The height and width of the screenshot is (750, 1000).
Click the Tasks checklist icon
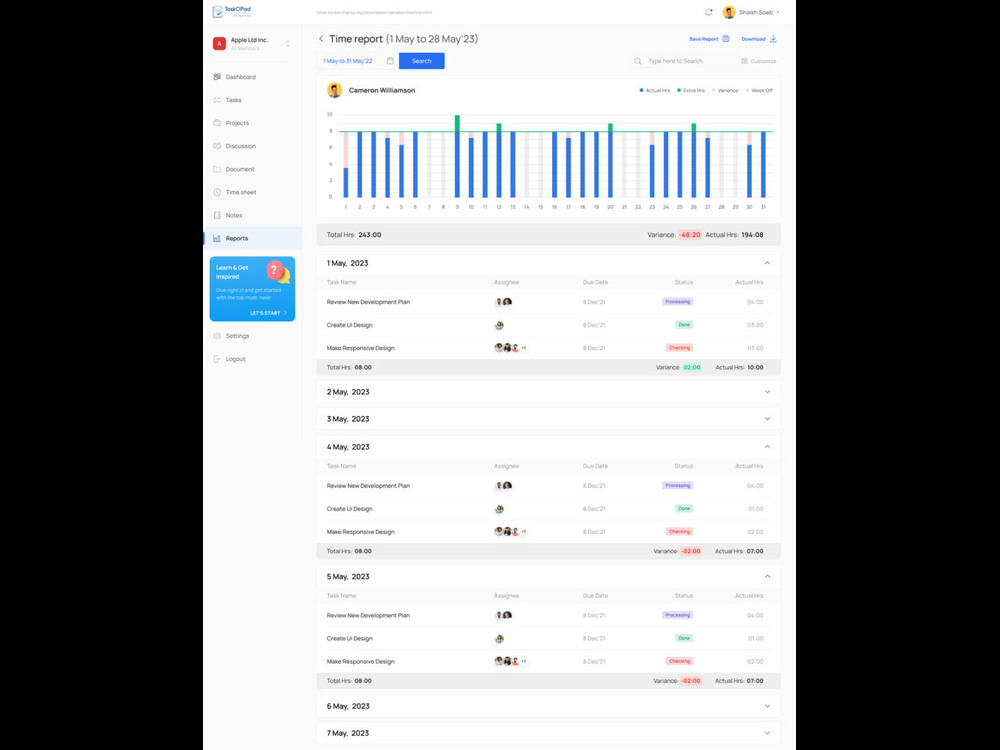[x=217, y=100]
